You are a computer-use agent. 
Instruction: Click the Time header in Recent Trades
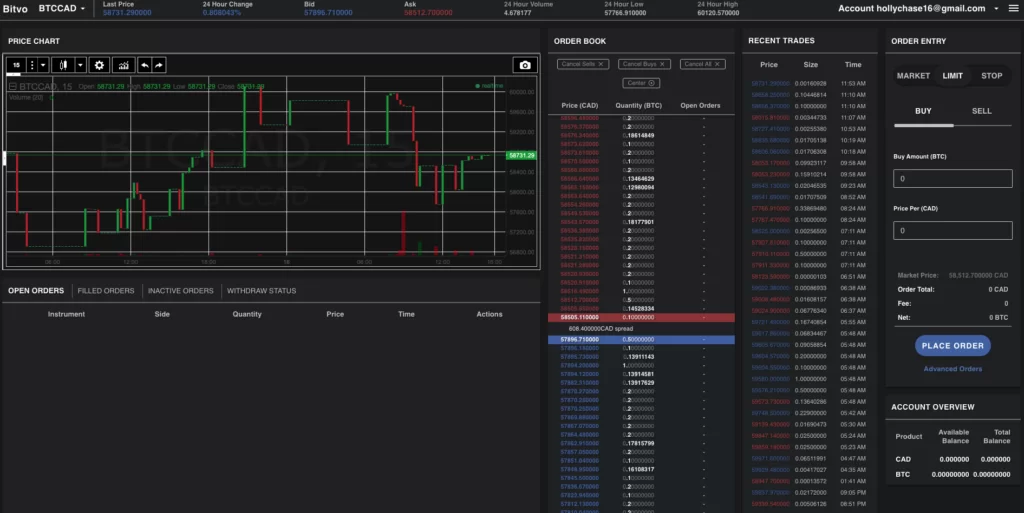tap(853, 65)
